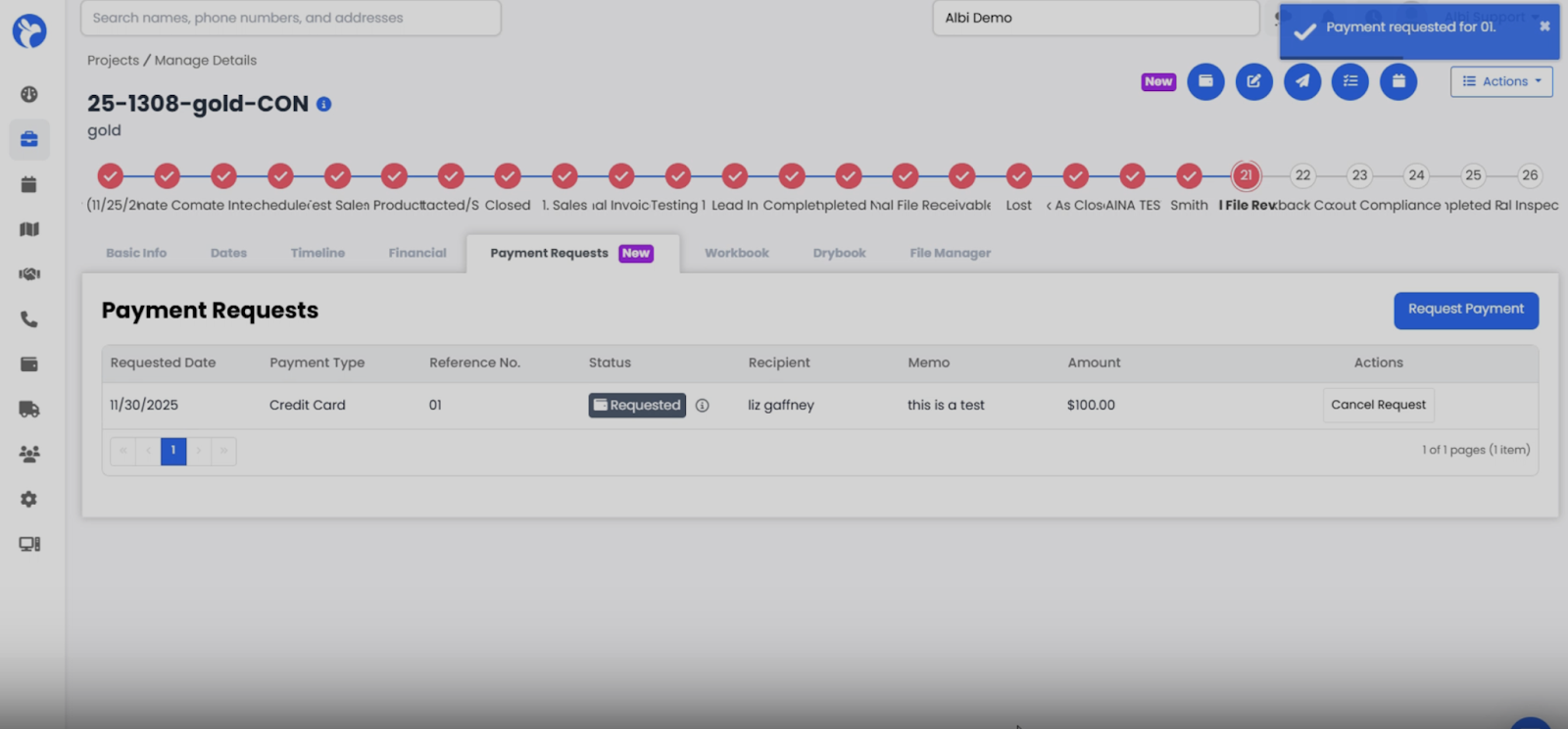1568x729 pixels.
Task: Click Cancel Request for payment 01
Action: [x=1378, y=405]
